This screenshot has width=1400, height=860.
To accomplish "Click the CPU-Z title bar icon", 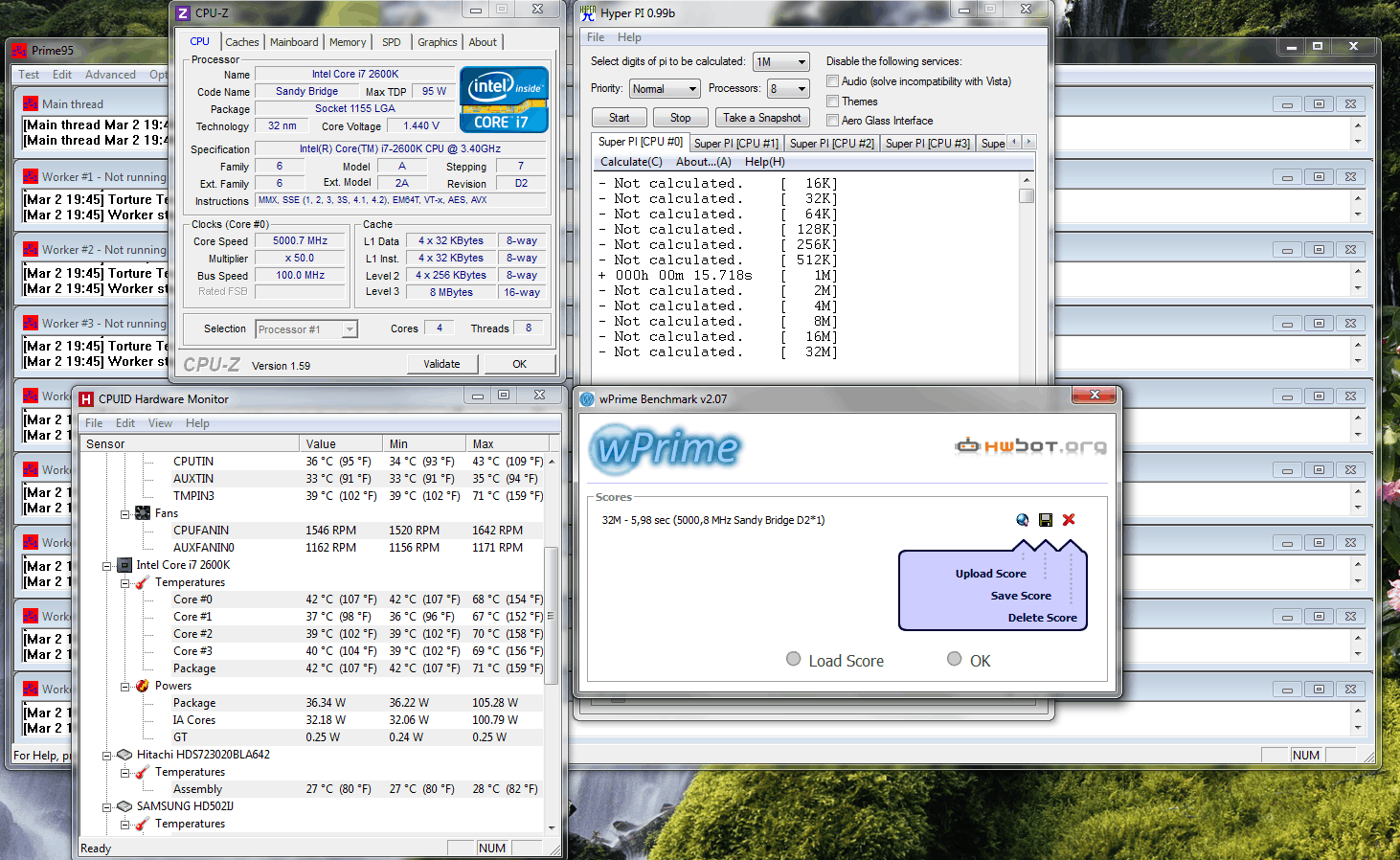I will click(184, 13).
